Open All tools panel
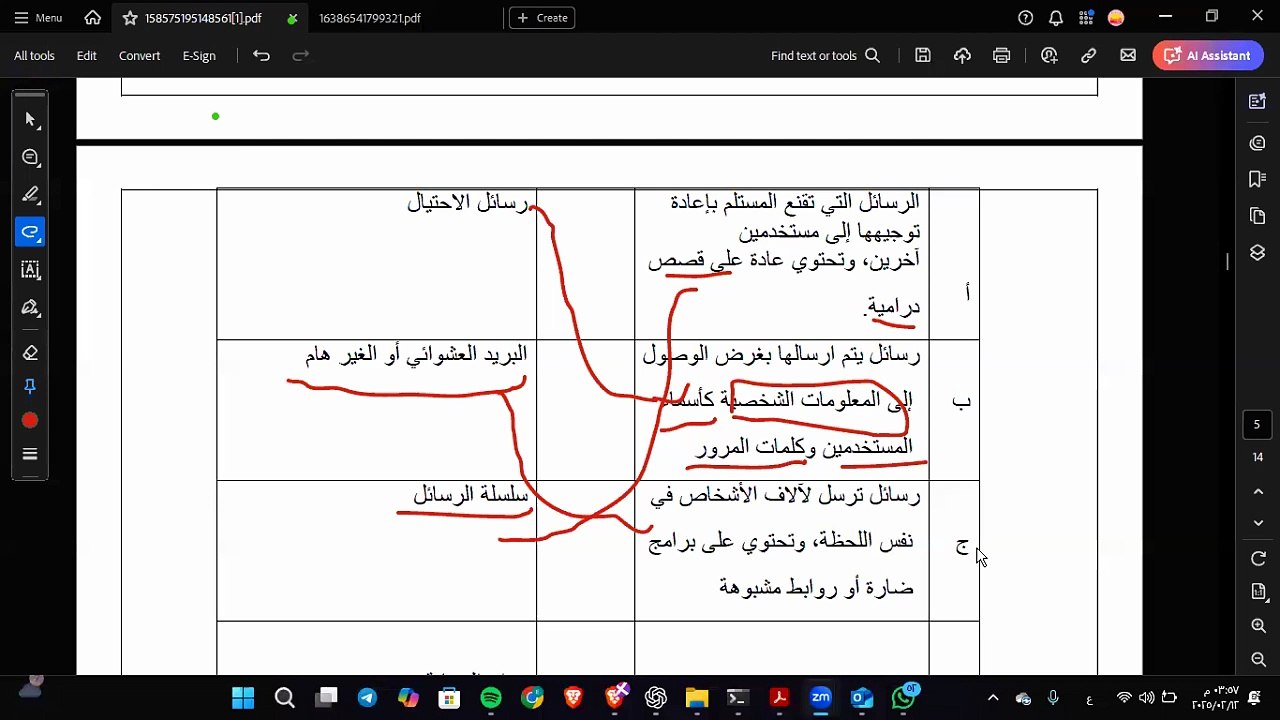Viewport: 1280px width, 720px height. 34,56
